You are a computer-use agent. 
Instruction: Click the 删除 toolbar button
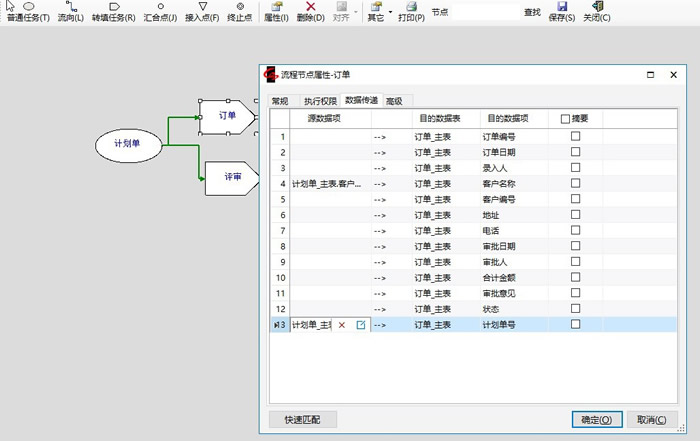pyautogui.click(x=311, y=12)
